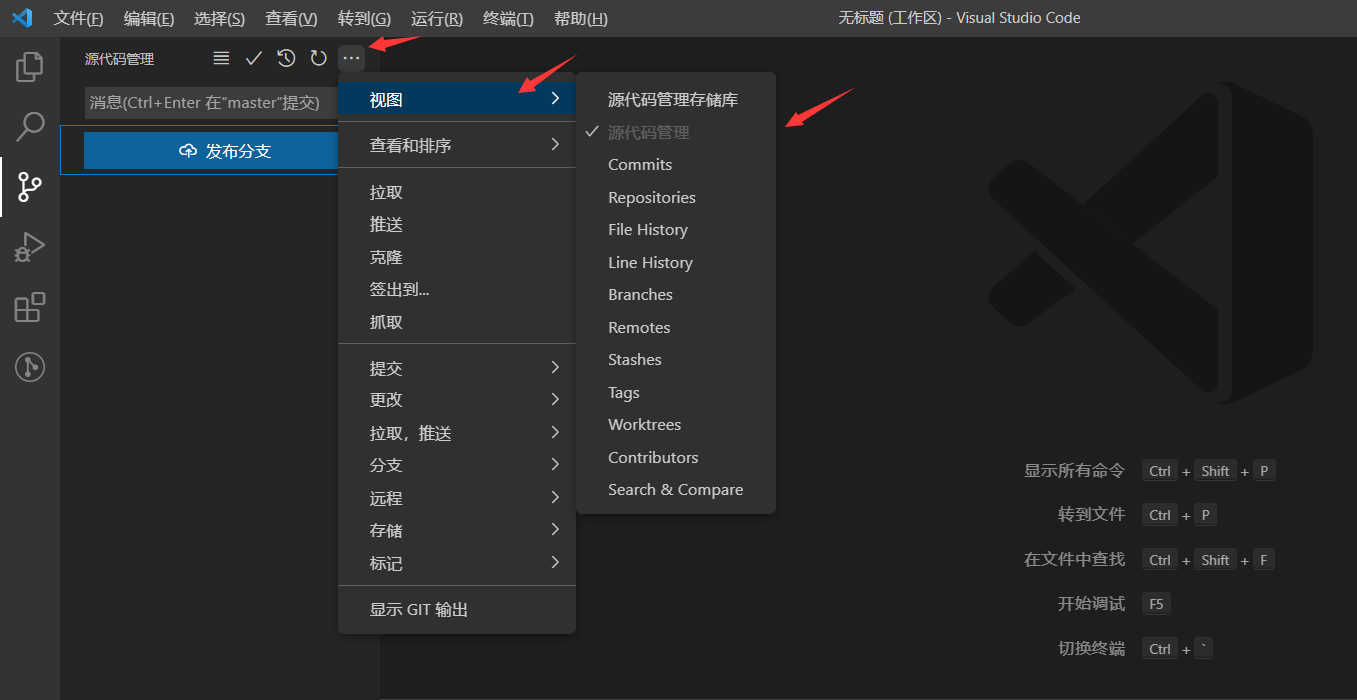The width and height of the screenshot is (1357, 700).
Task: Select 显示 GIT 输出 menu entry
Action: pyautogui.click(x=457, y=609)
